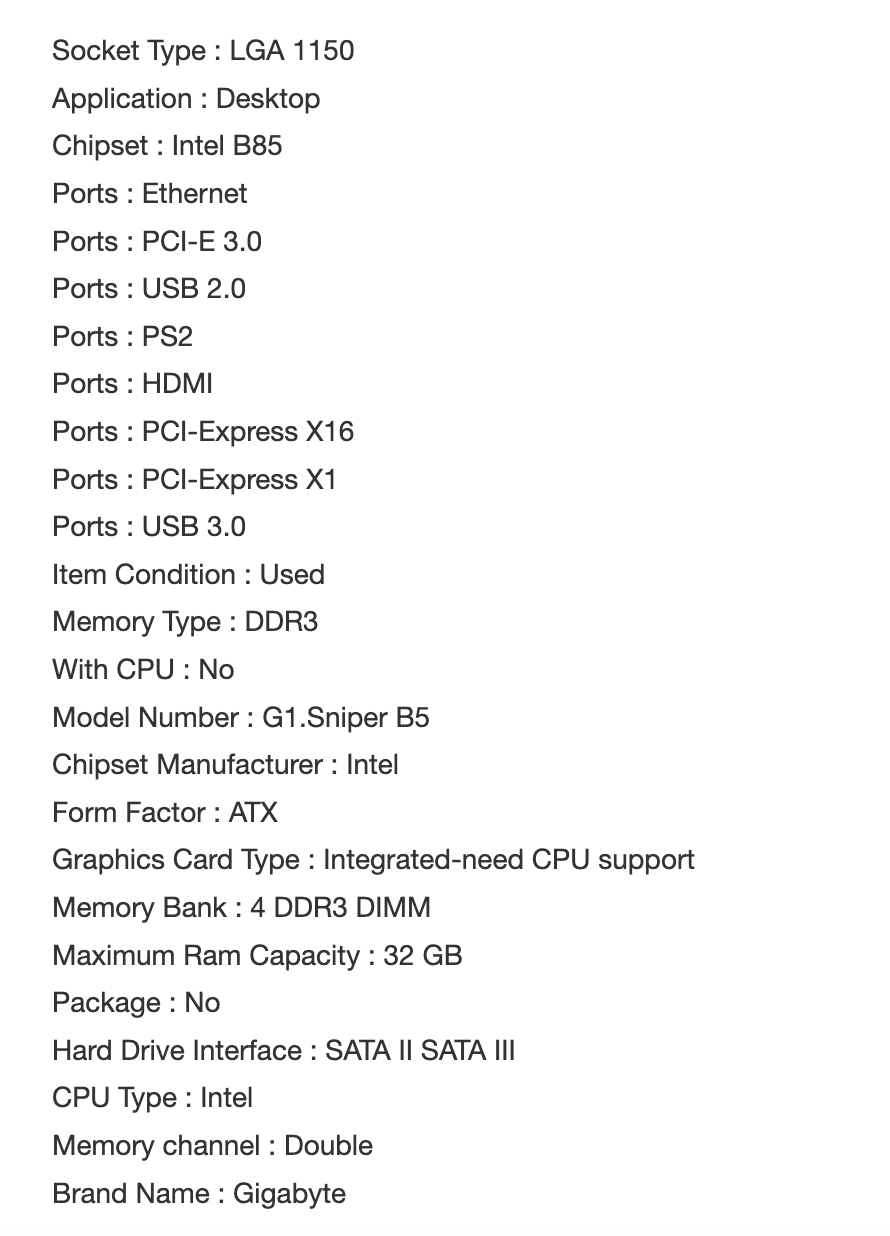This screenshot has width=890, height=1236.
Task: Click the Graphics Card Type line
Action: (x=373, y=860)
